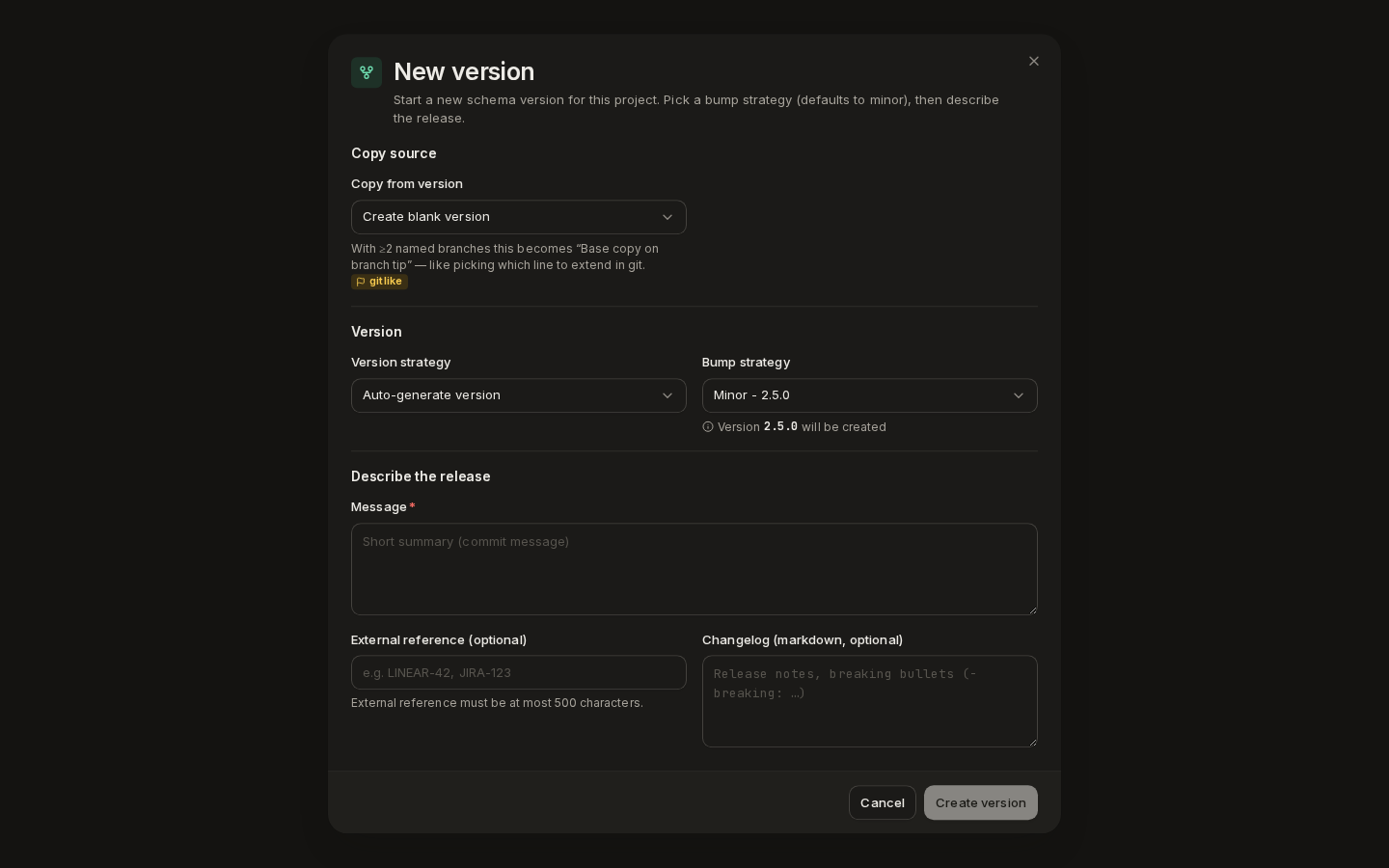The height and width of the screenshot is (868, 1389).
Task: Focus the Changelog markdown text area
Action: [870, 701]
